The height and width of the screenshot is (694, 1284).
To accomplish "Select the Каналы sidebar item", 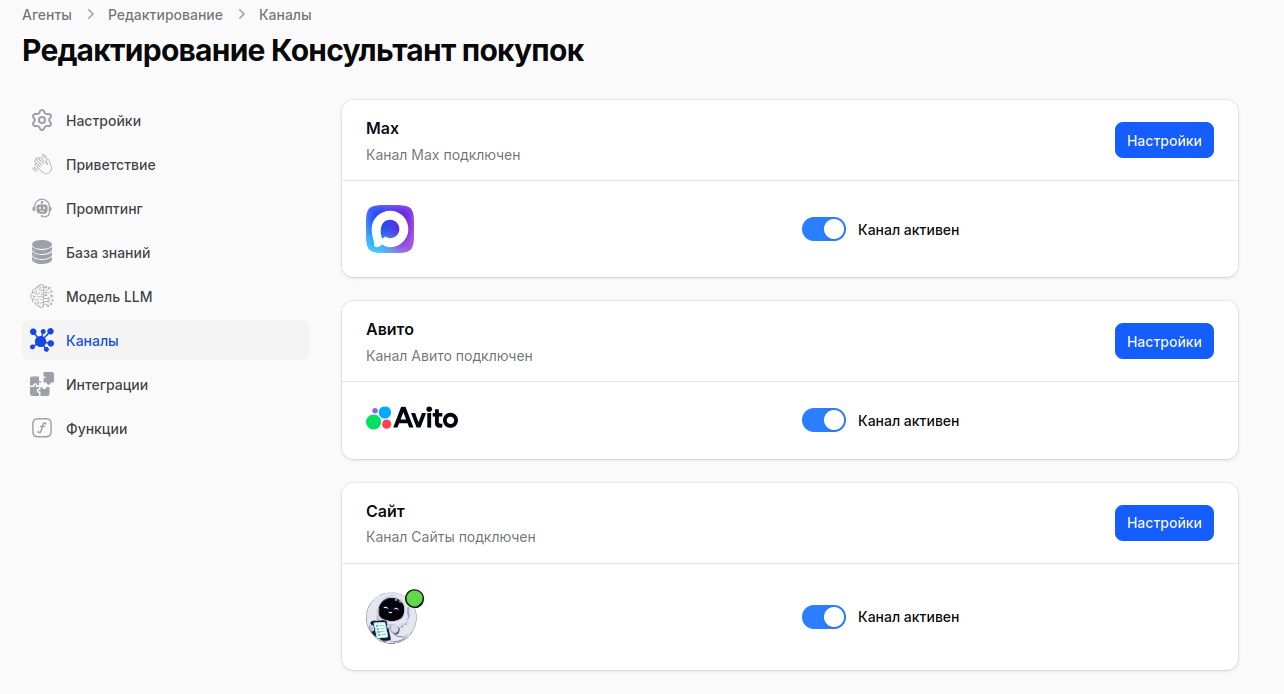I will pos(166,341).
